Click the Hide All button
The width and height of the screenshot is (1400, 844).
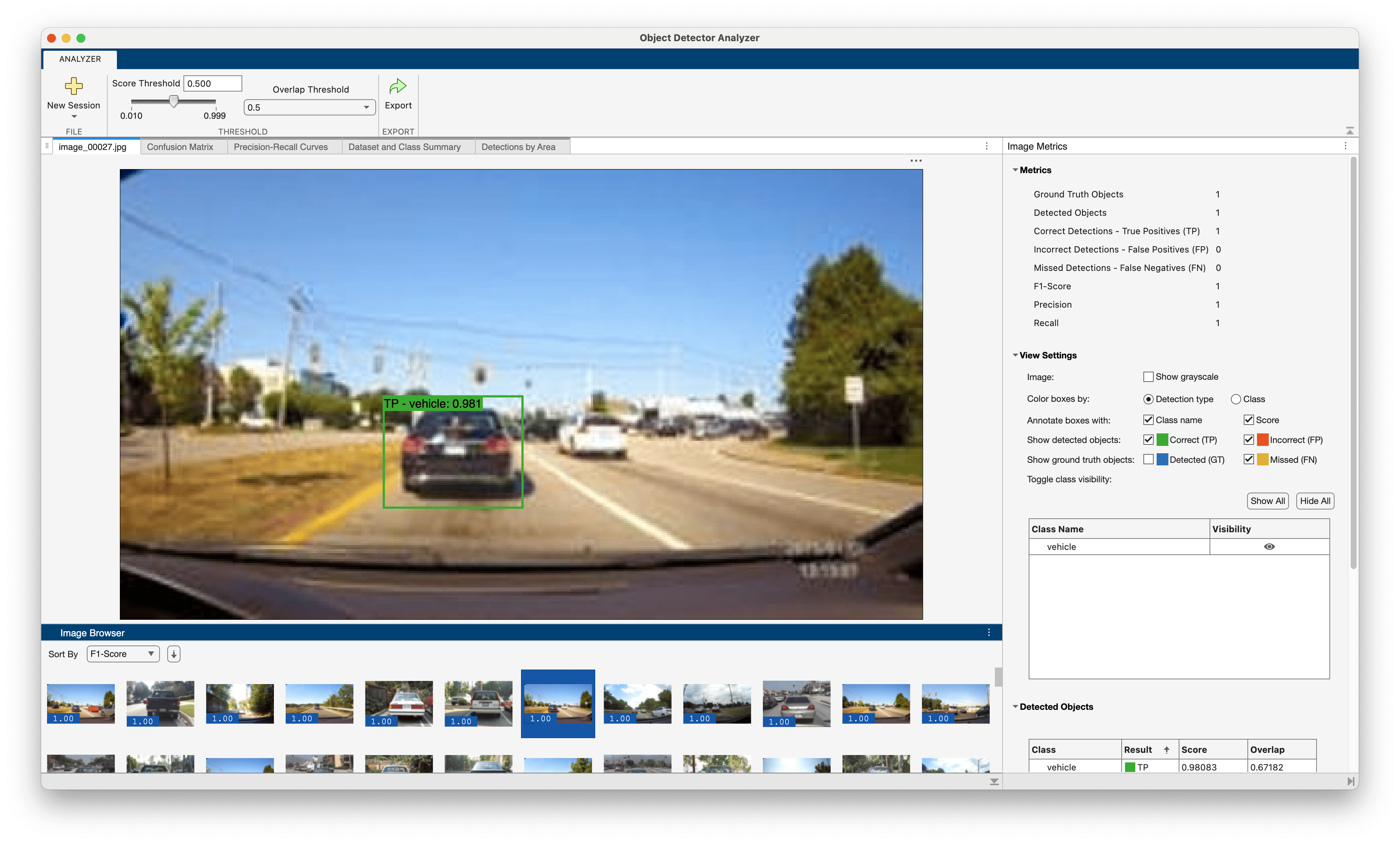click(x=1315, y=501)
